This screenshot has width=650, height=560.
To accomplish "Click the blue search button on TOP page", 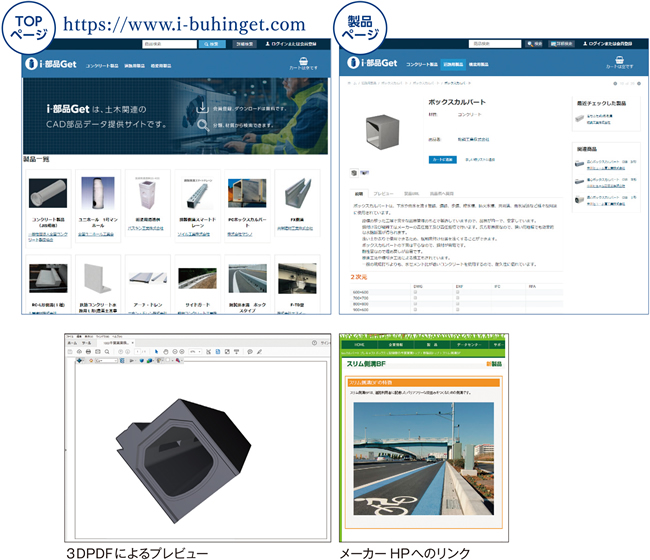I will 212,44.
